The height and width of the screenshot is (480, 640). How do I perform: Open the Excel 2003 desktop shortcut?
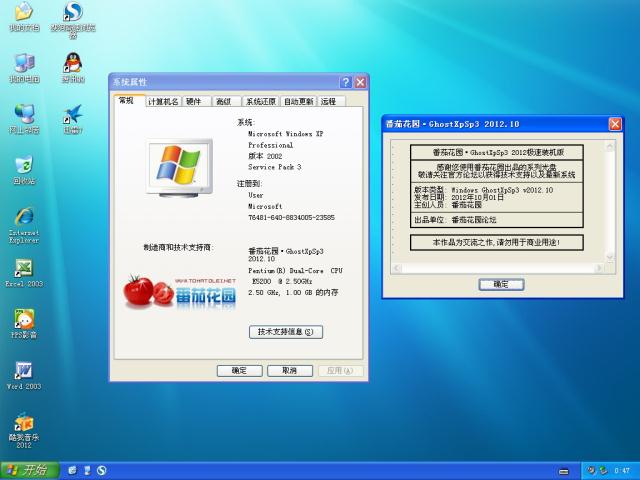coord(23,268)
